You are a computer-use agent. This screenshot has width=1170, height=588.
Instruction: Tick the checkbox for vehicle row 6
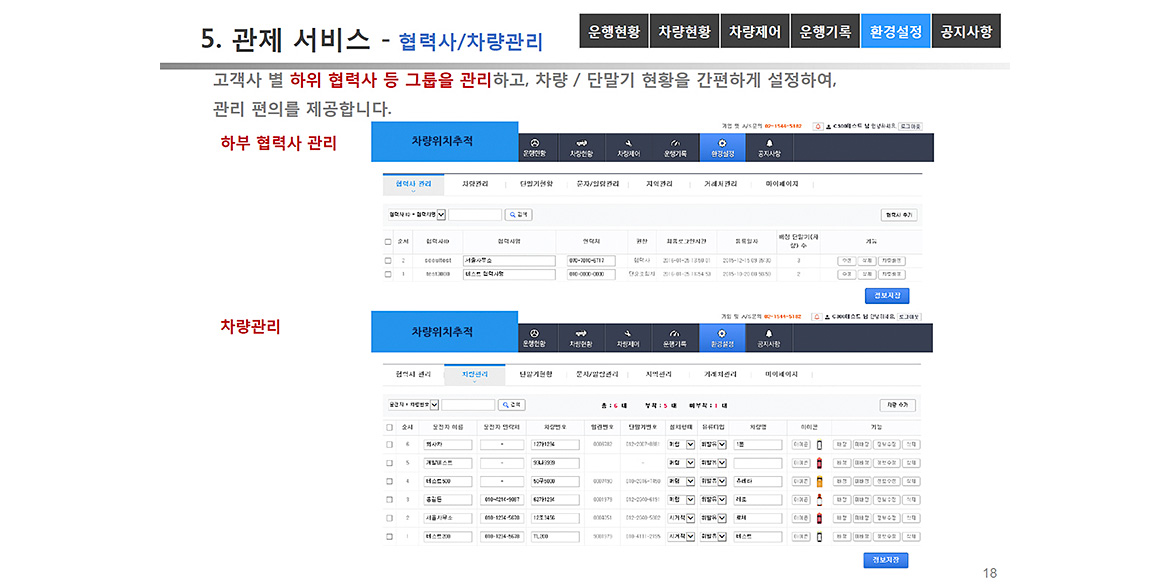click(x=389, y=445)
